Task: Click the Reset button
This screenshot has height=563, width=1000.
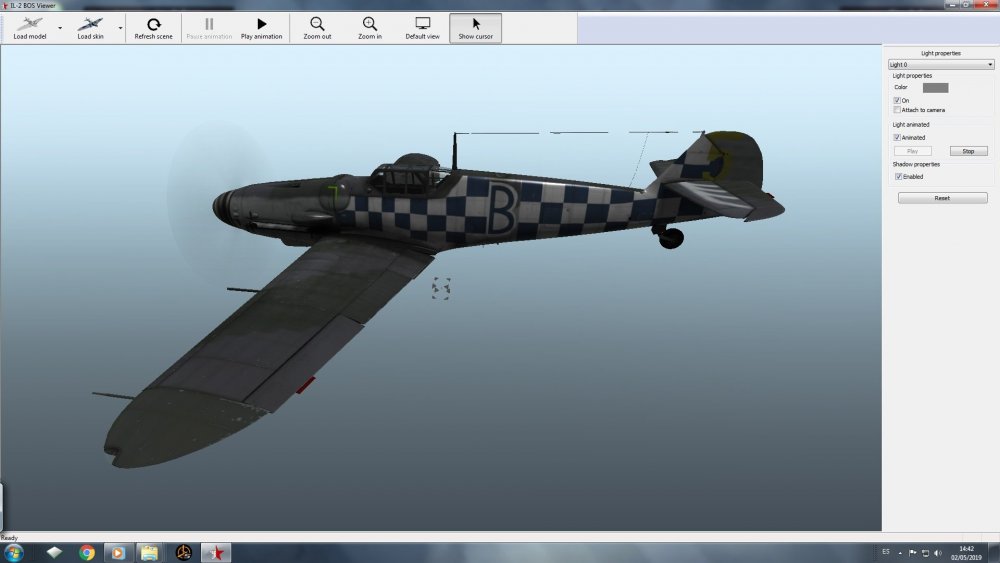Action: tap(942, 198)
